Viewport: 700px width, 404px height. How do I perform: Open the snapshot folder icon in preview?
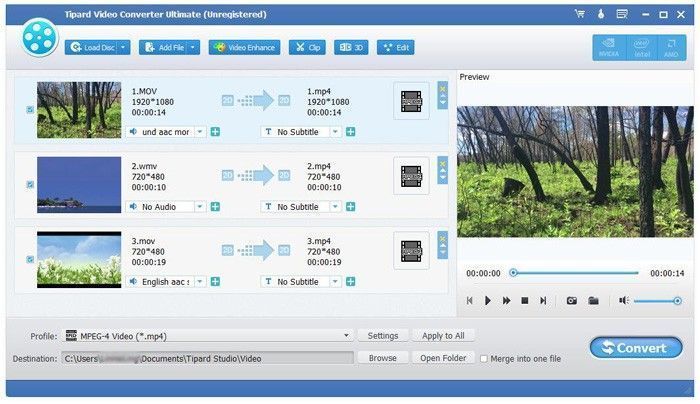(593, 300)
